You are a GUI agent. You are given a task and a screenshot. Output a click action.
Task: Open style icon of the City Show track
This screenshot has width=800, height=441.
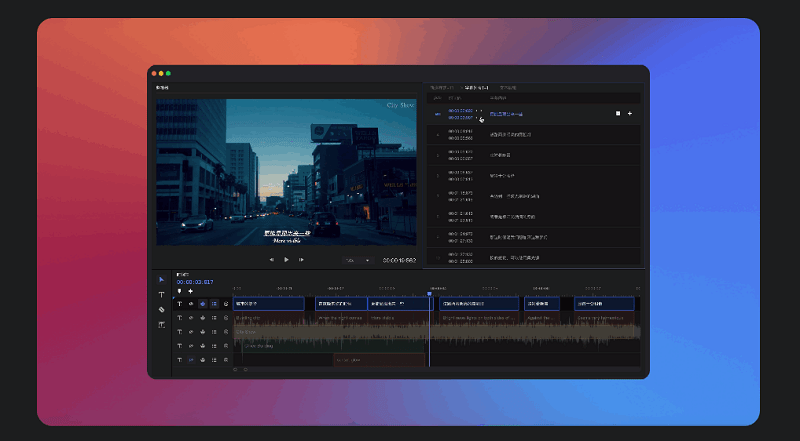(203, 332)
